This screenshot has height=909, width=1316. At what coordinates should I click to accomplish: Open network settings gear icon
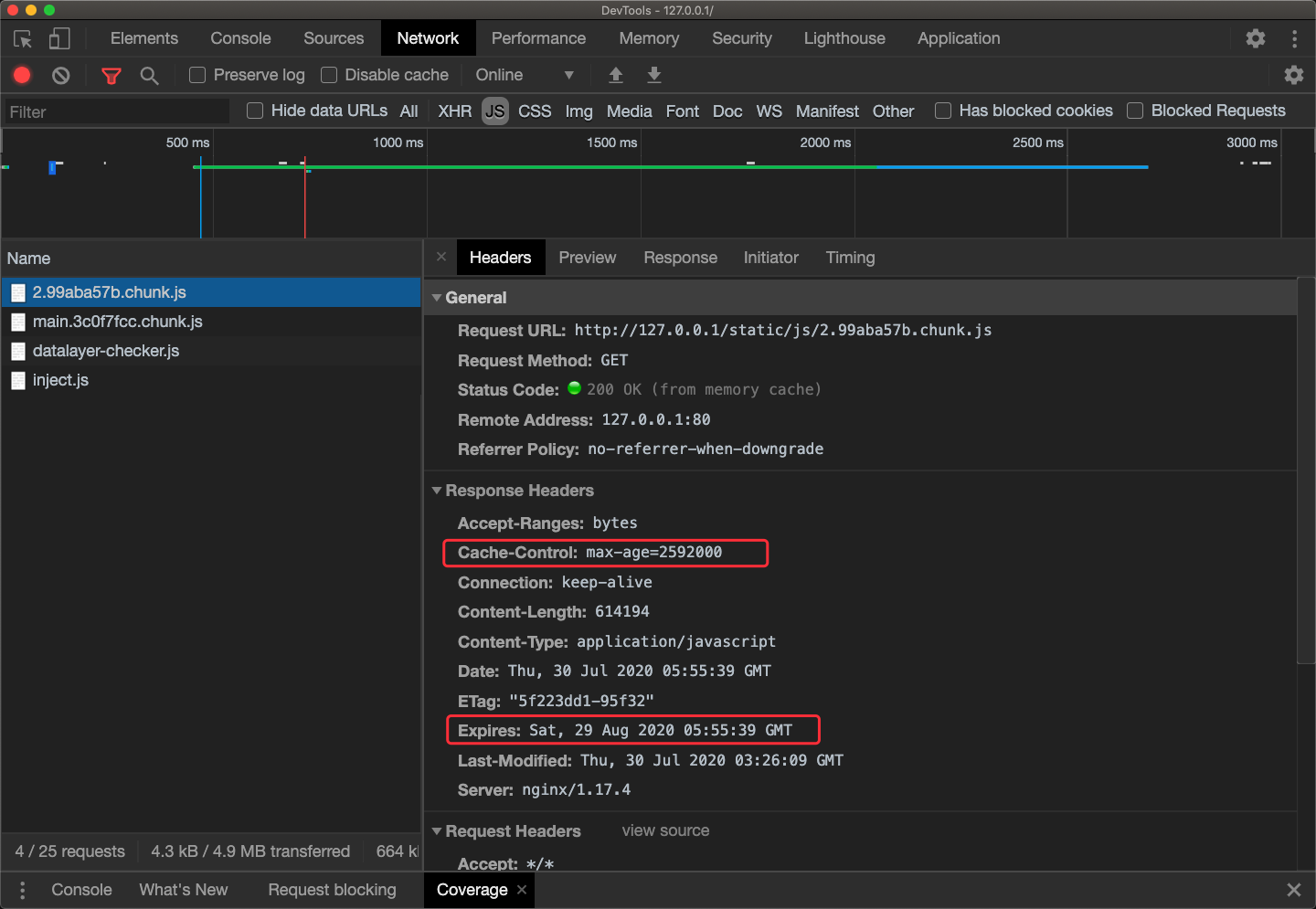point(1293,75)
